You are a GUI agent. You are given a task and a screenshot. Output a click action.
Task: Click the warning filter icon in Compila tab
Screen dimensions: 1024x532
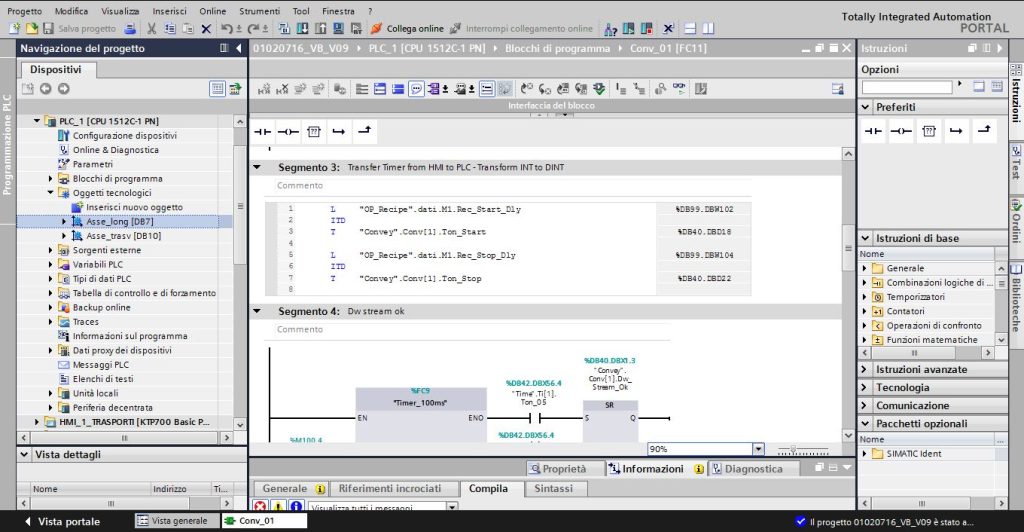click(278, 506)
